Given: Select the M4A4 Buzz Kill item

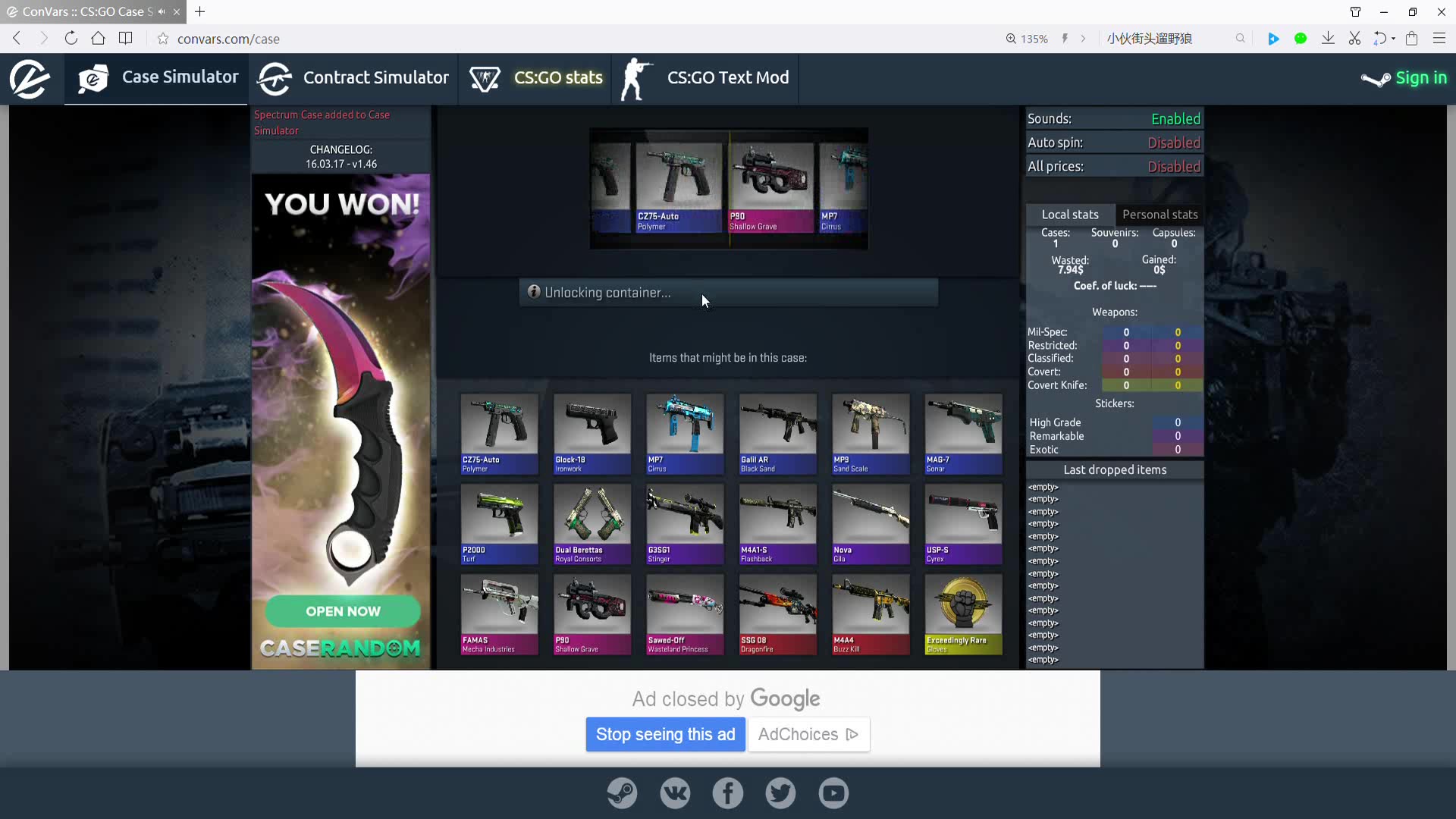Looking at the screenshot, I should pos(871,614).
